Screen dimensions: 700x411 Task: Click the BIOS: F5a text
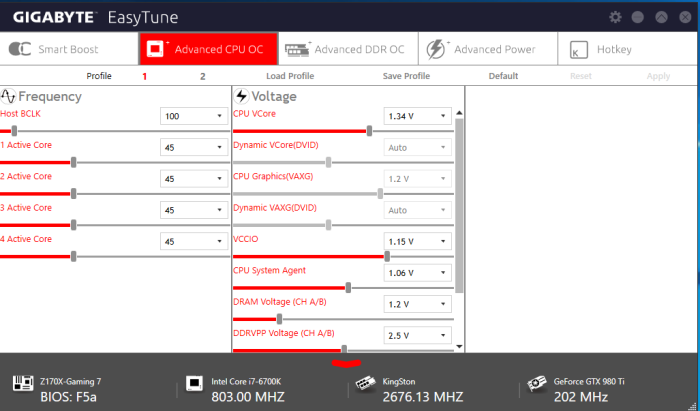pos(68,397)
